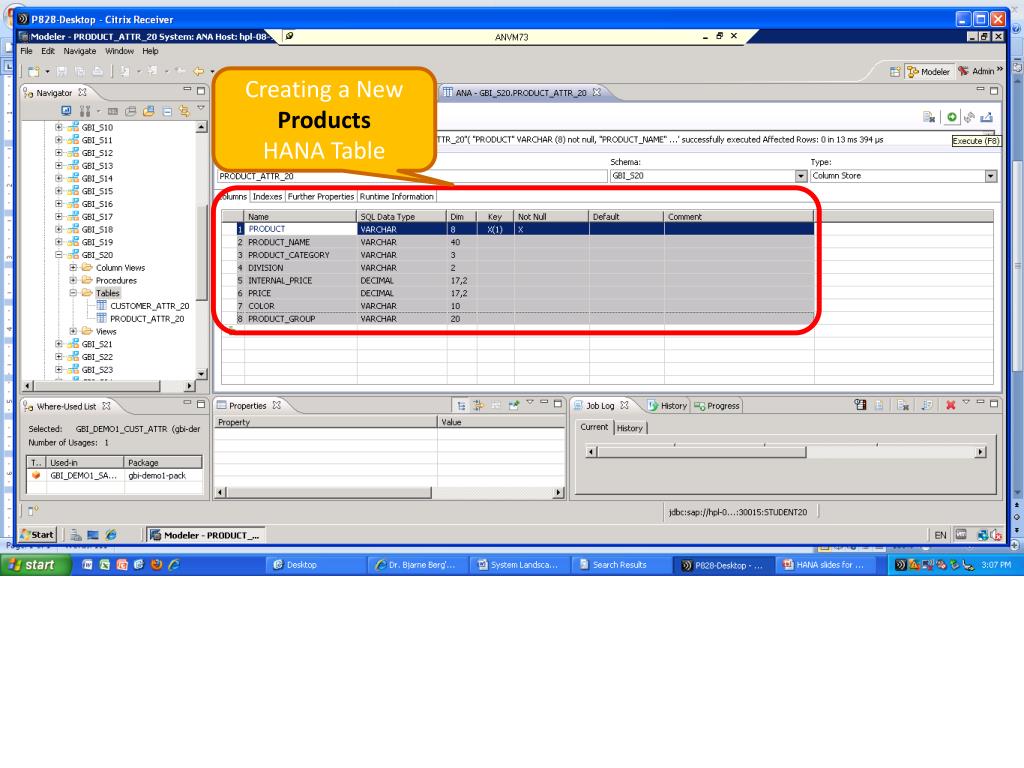This screenshot has width=1024, height=768.
Task: Select the PRODUCT_ATTR_20 table in Navigator
Action: (x=147, y=319)
